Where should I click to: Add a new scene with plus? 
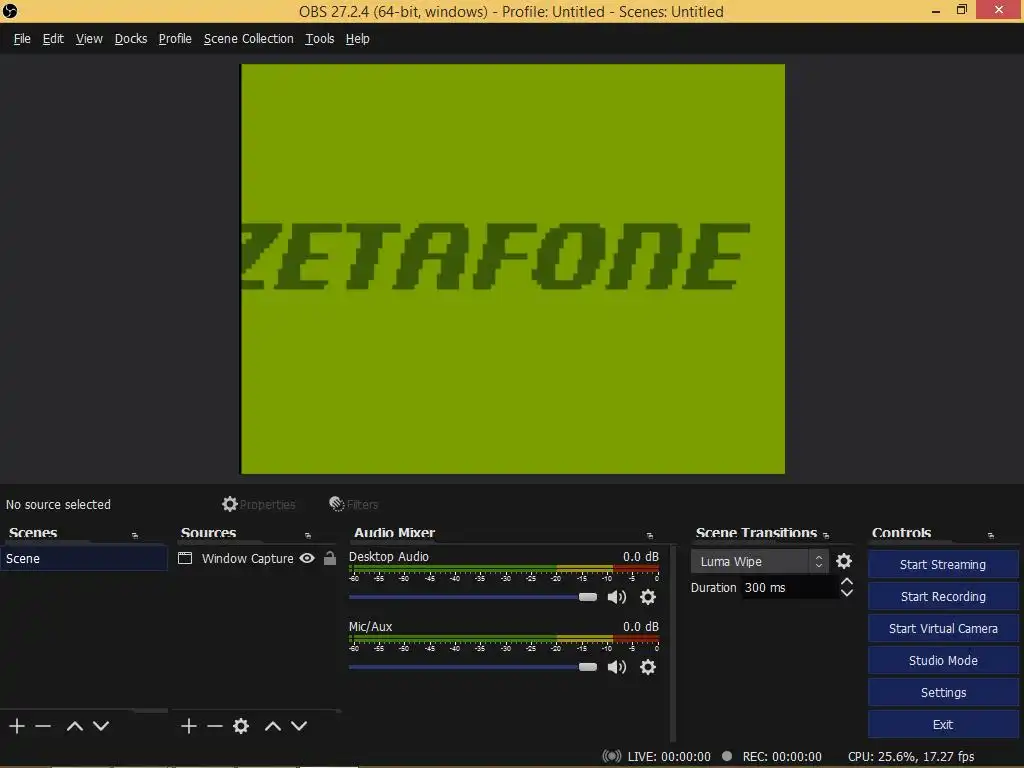click(x=17, y=726)
